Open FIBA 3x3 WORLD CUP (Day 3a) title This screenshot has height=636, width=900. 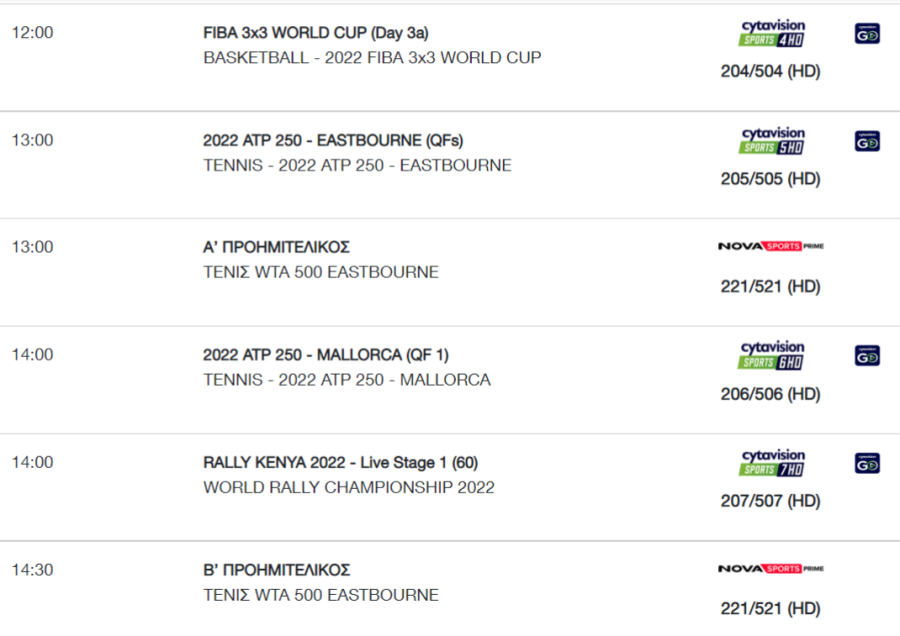pyautogui.click(x=316, y=33)
